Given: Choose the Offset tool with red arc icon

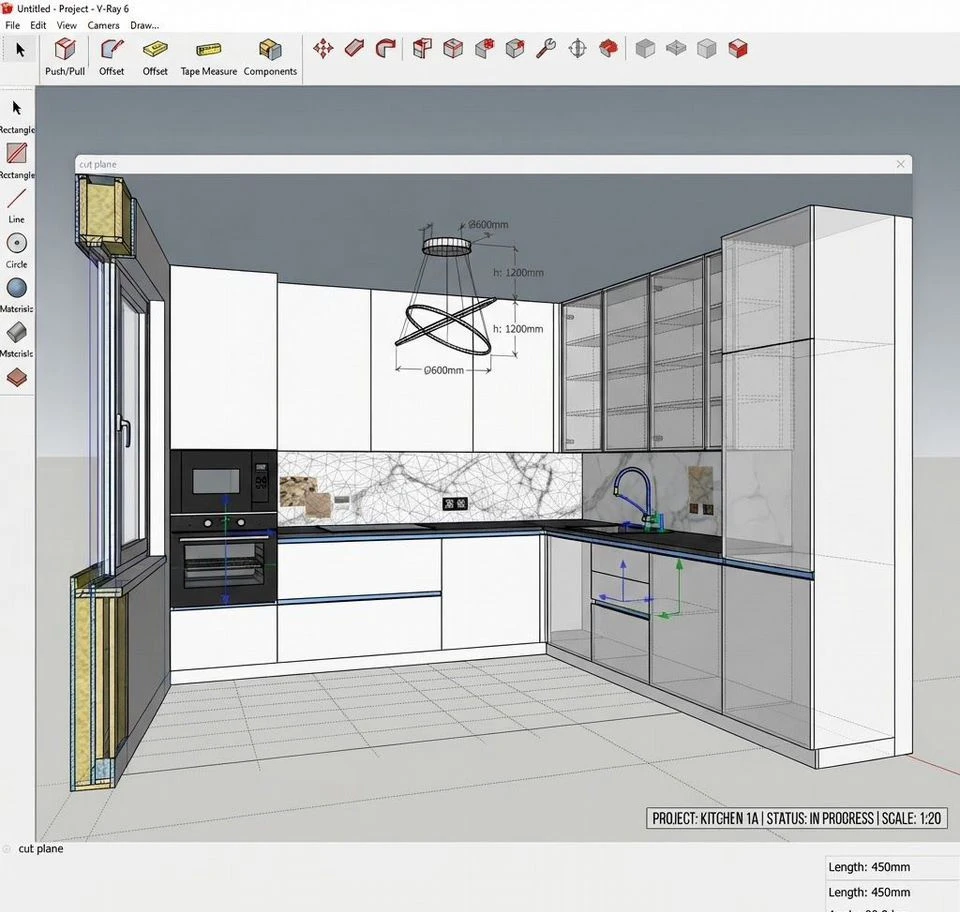Looking at the screenshot, I should pyautogui.click(x=111, y=56).
